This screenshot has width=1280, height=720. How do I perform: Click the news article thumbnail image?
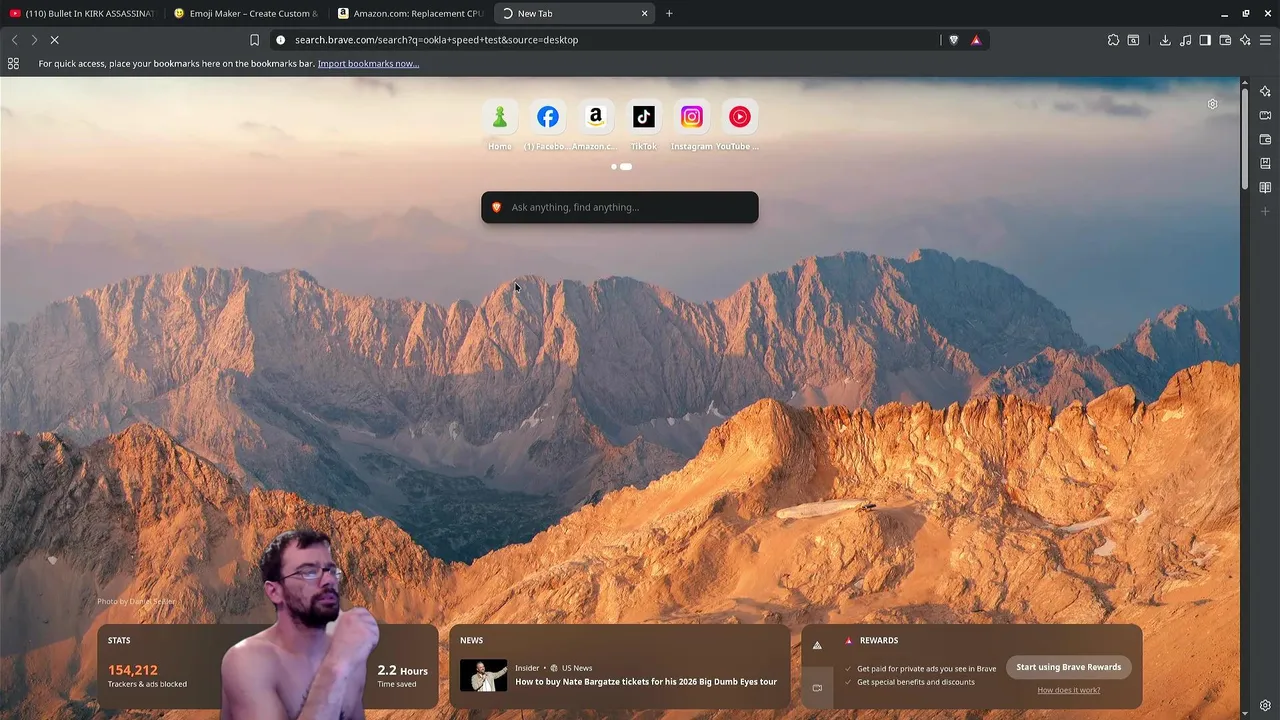click(x=483, y=675)
